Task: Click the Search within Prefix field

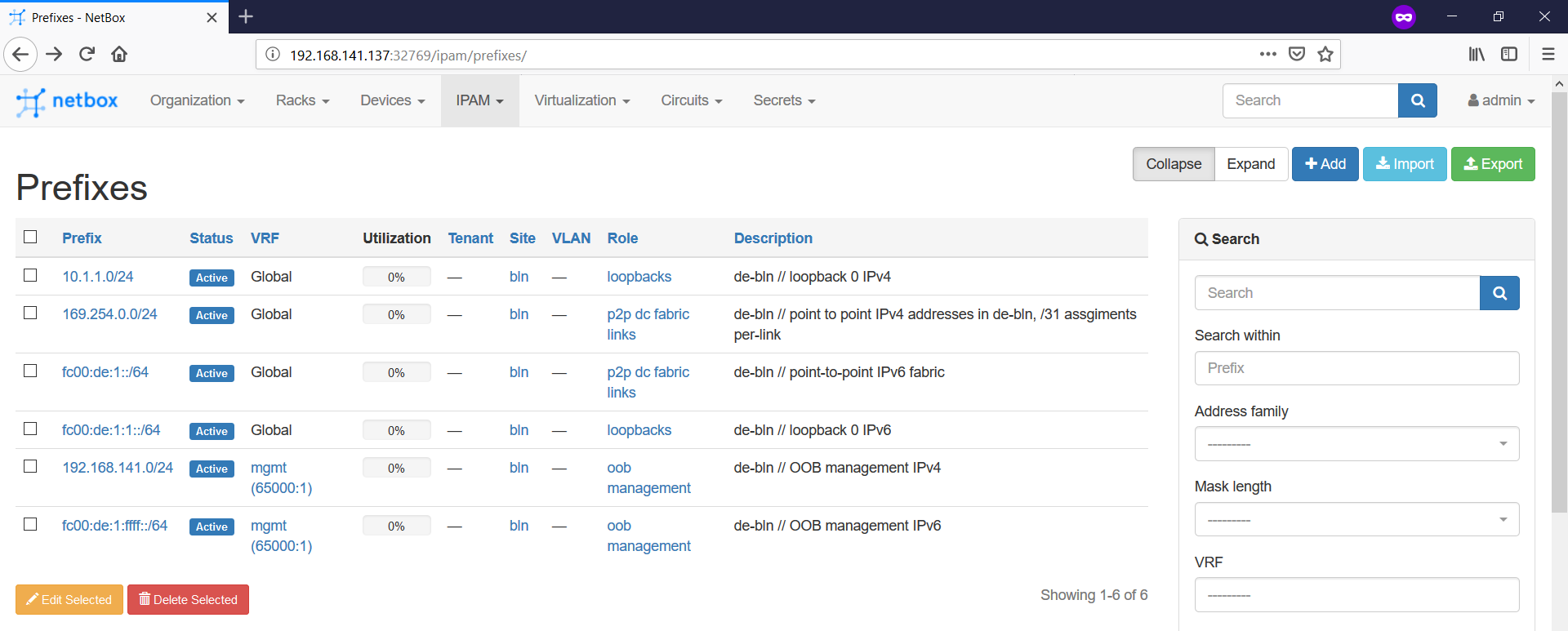Action: coord(1356,368)
